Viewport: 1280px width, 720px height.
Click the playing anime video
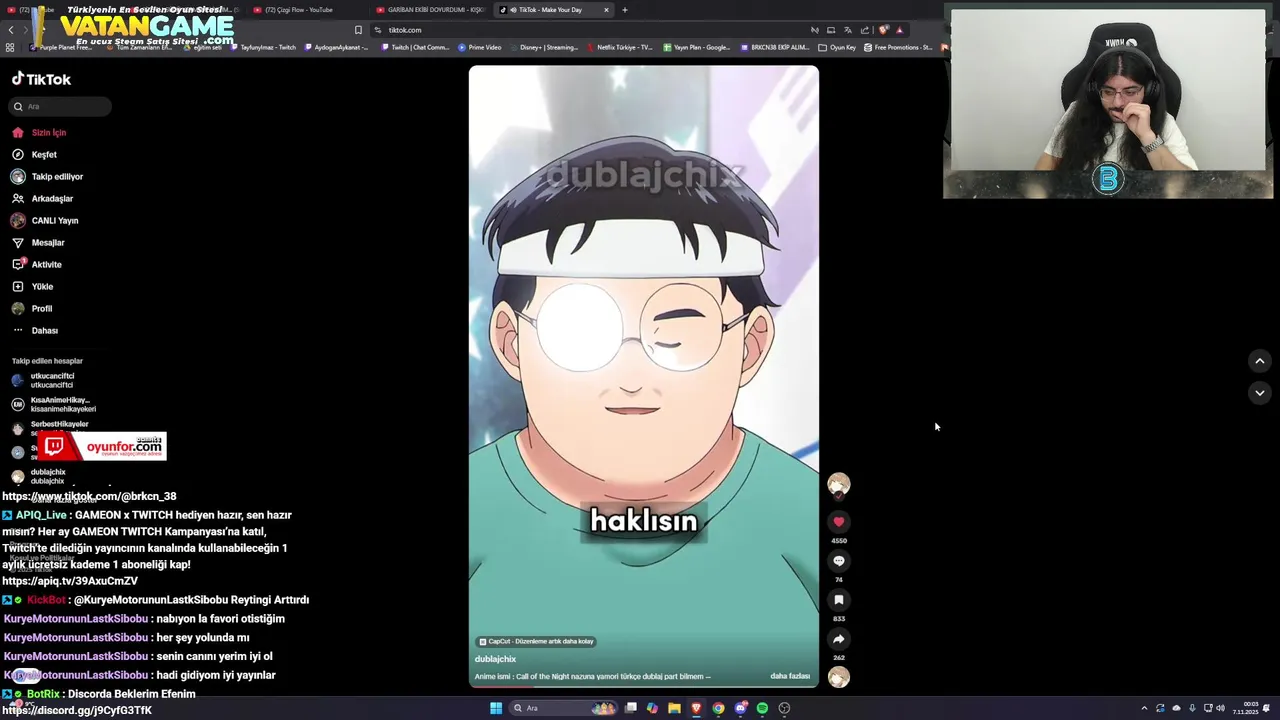pyautogui.click(x=644, y=376)
